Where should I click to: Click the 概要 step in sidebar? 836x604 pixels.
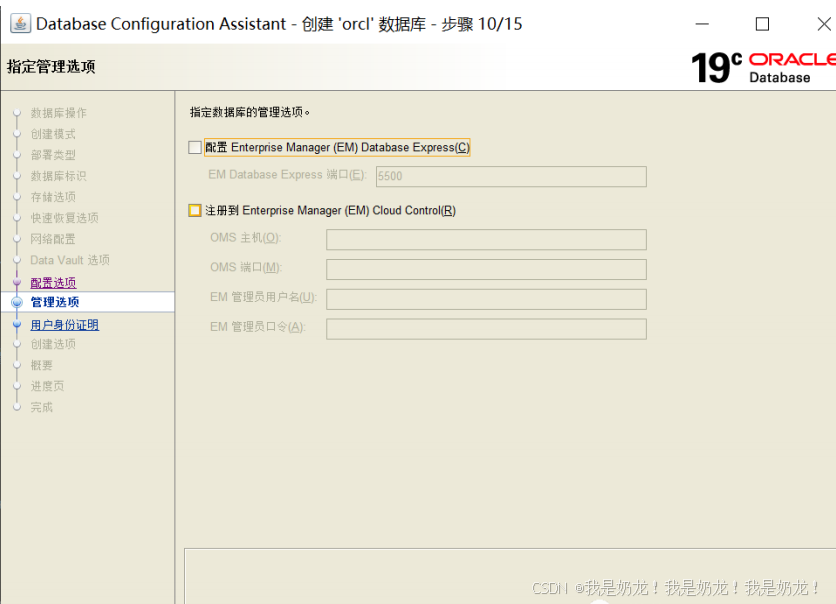[42, 365]
